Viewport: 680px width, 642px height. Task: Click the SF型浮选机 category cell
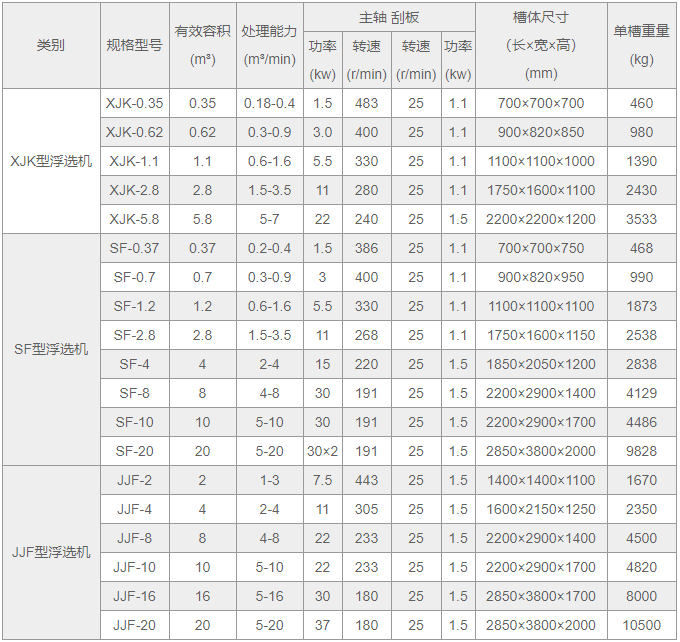point(51,349)
